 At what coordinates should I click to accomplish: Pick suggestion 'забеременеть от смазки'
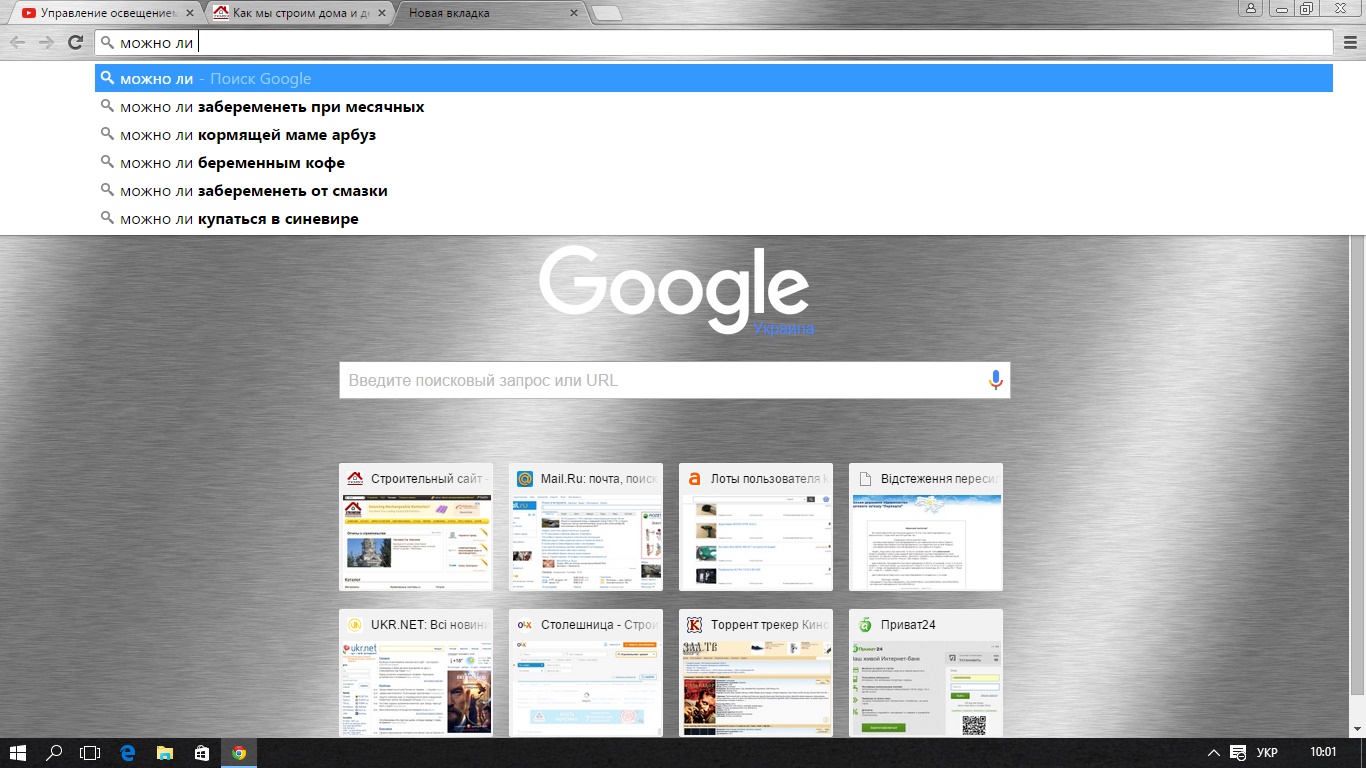(x=714, y=190)
